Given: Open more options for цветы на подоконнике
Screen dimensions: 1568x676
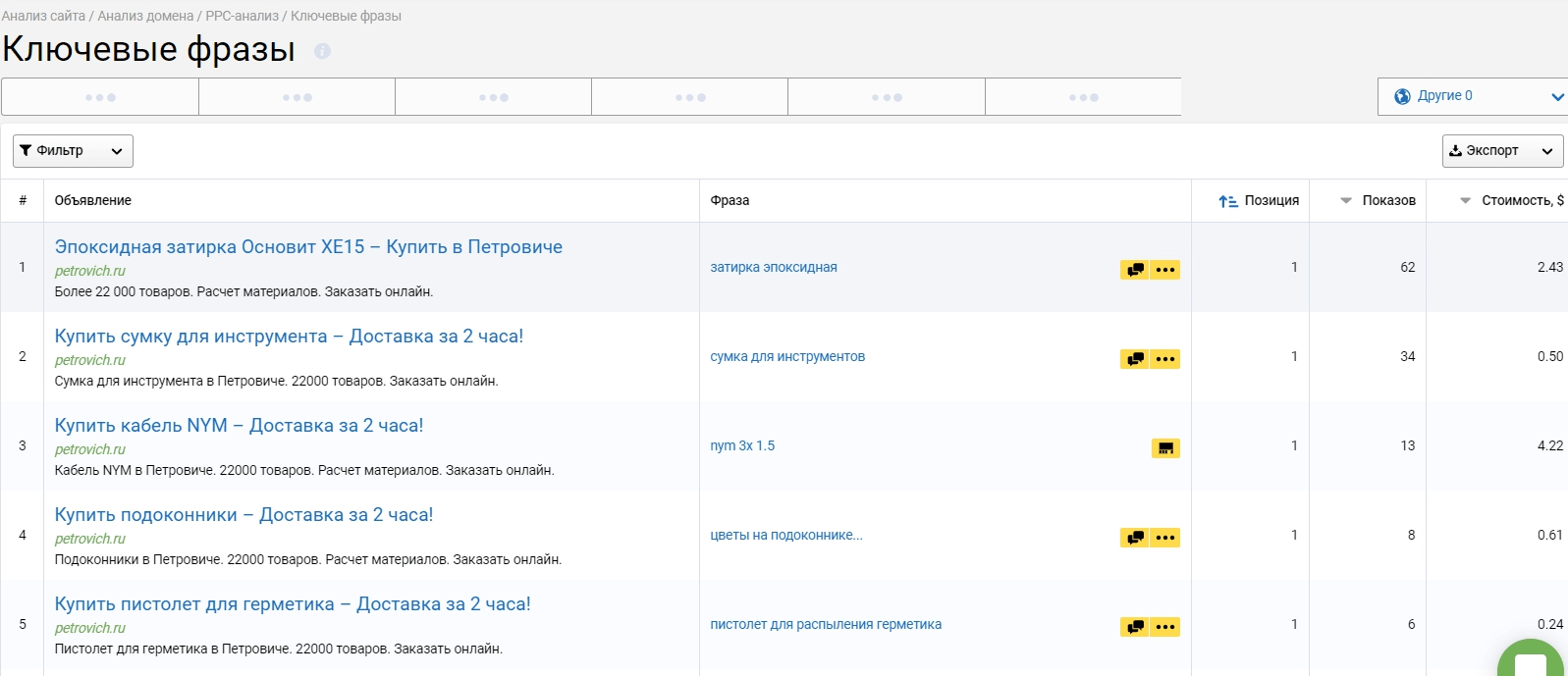Looking at the screenshot, I should tap(1165, 538).
